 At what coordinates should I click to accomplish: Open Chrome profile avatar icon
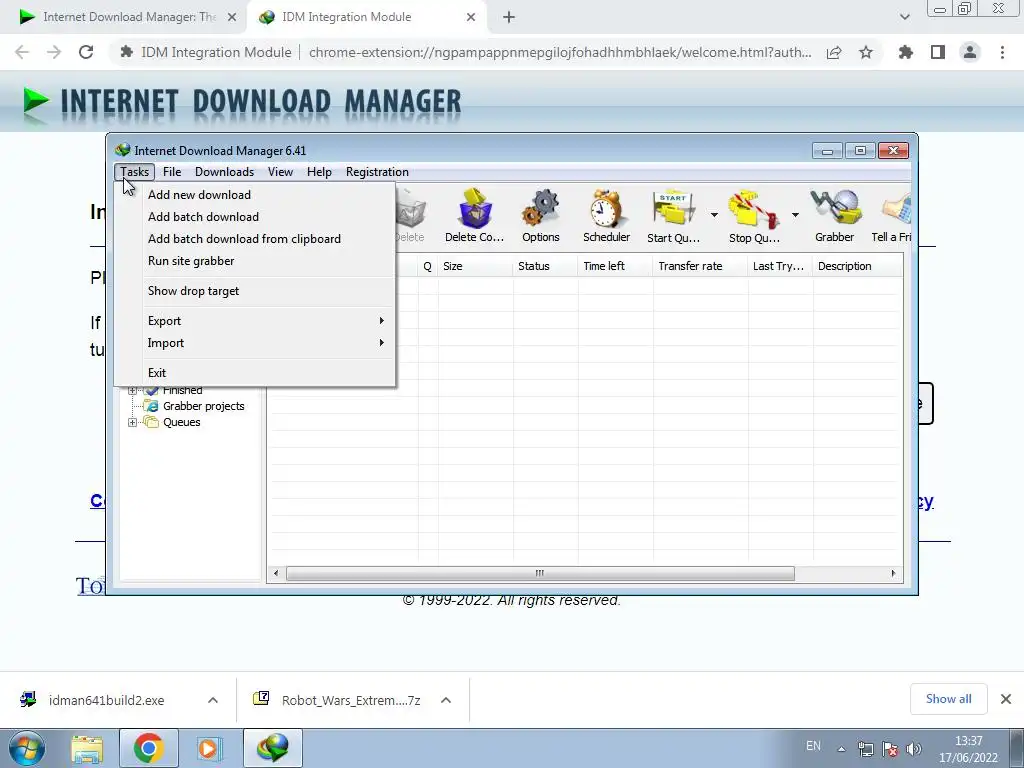[970, 52]
